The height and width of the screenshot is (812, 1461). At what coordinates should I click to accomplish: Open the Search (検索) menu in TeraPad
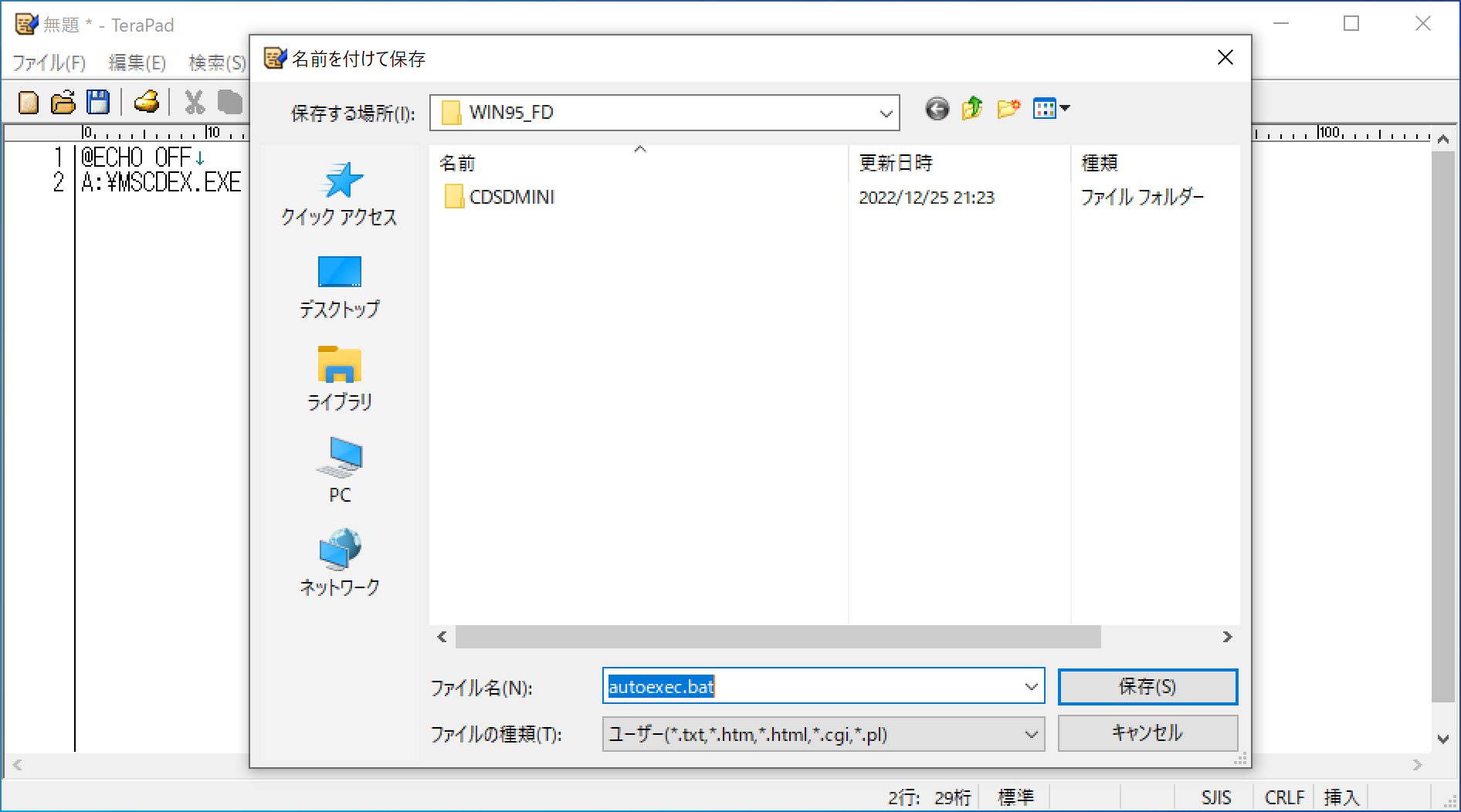[x=217, y=63]
